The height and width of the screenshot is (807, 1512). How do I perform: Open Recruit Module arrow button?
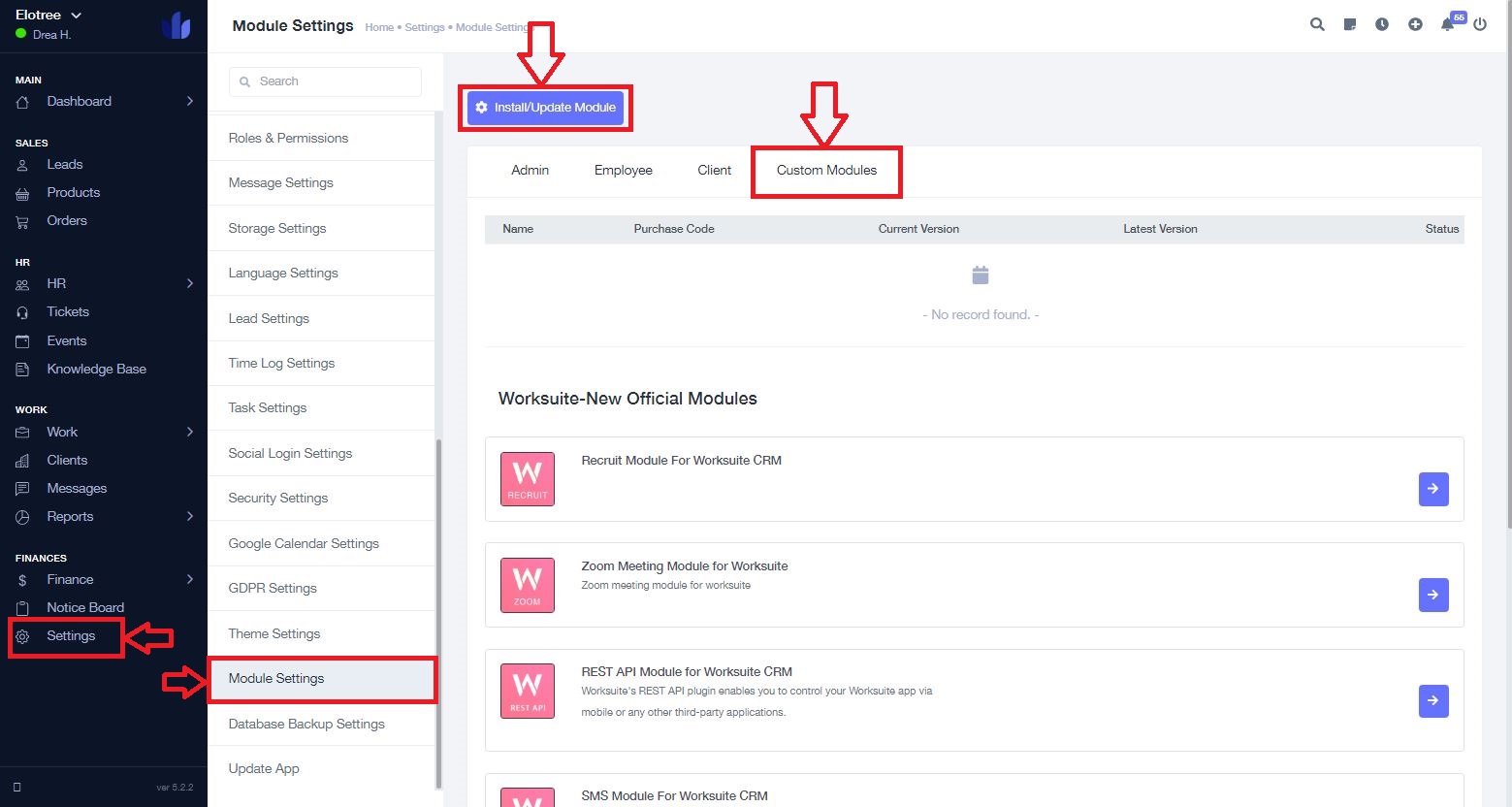1433,489
